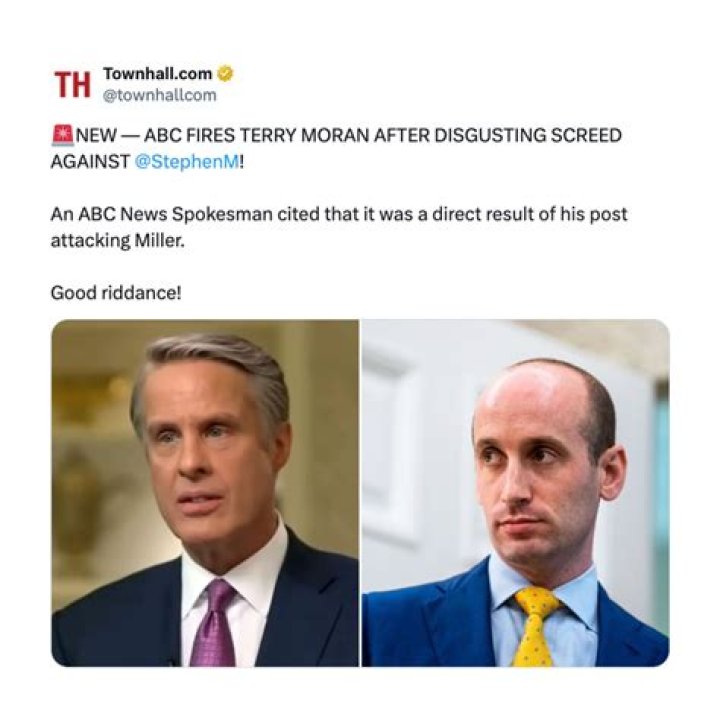
Task: Visit the @townhallcom handle
Action: click(159, 95)
